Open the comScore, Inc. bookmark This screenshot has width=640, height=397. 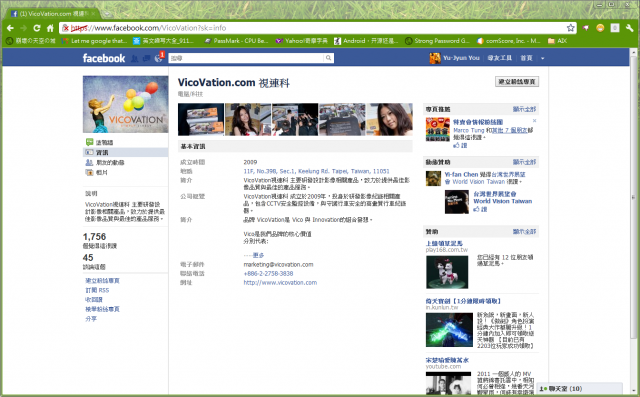tap(509, 41)
